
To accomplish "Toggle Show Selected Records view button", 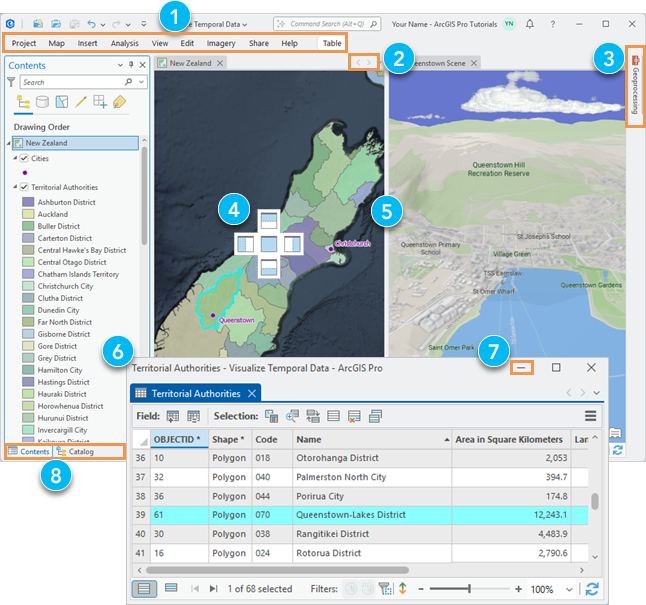I will pos(171,588).
